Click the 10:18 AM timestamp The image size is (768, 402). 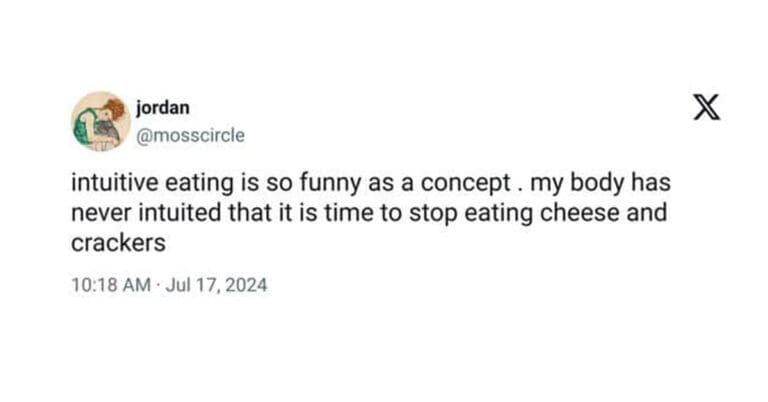[109, 285]
